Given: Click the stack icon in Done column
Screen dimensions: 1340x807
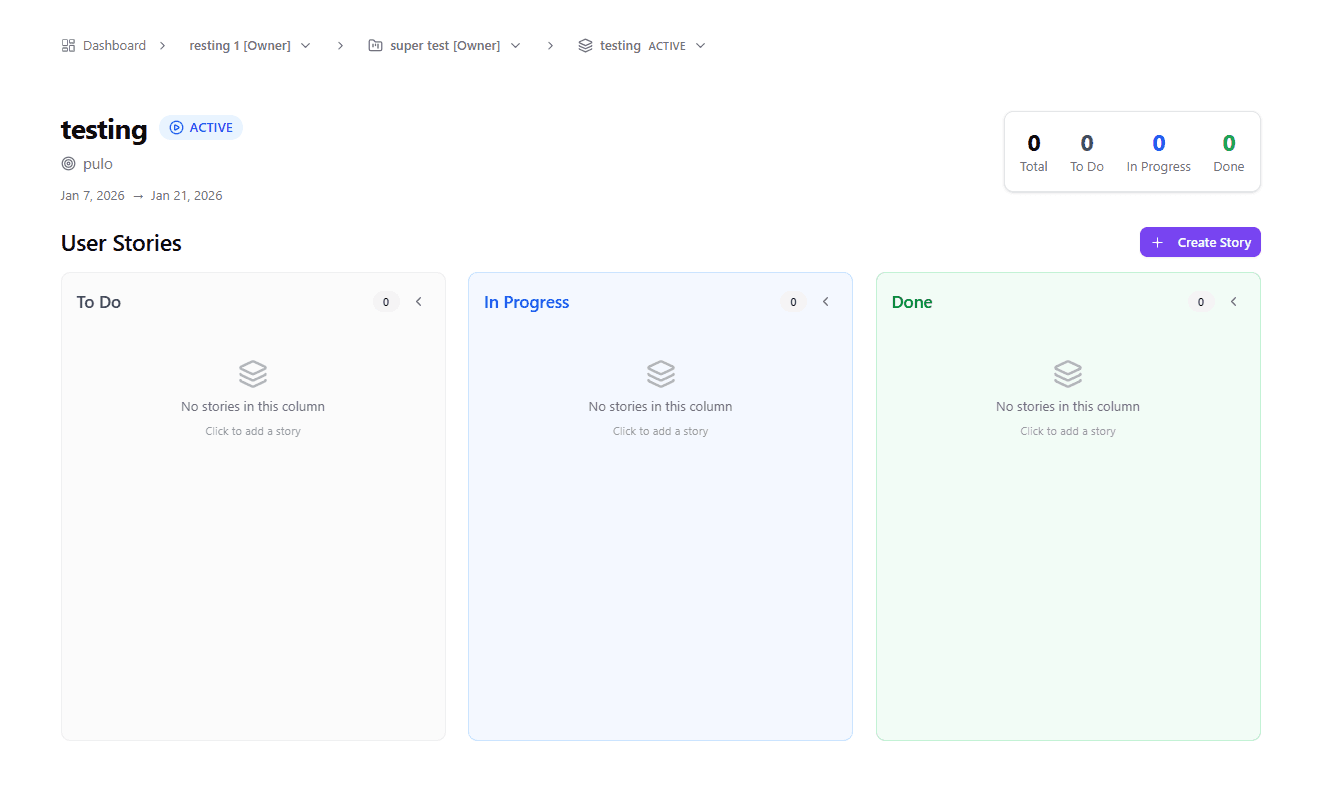Looking at the screenshot, I should pos(1067,373).
